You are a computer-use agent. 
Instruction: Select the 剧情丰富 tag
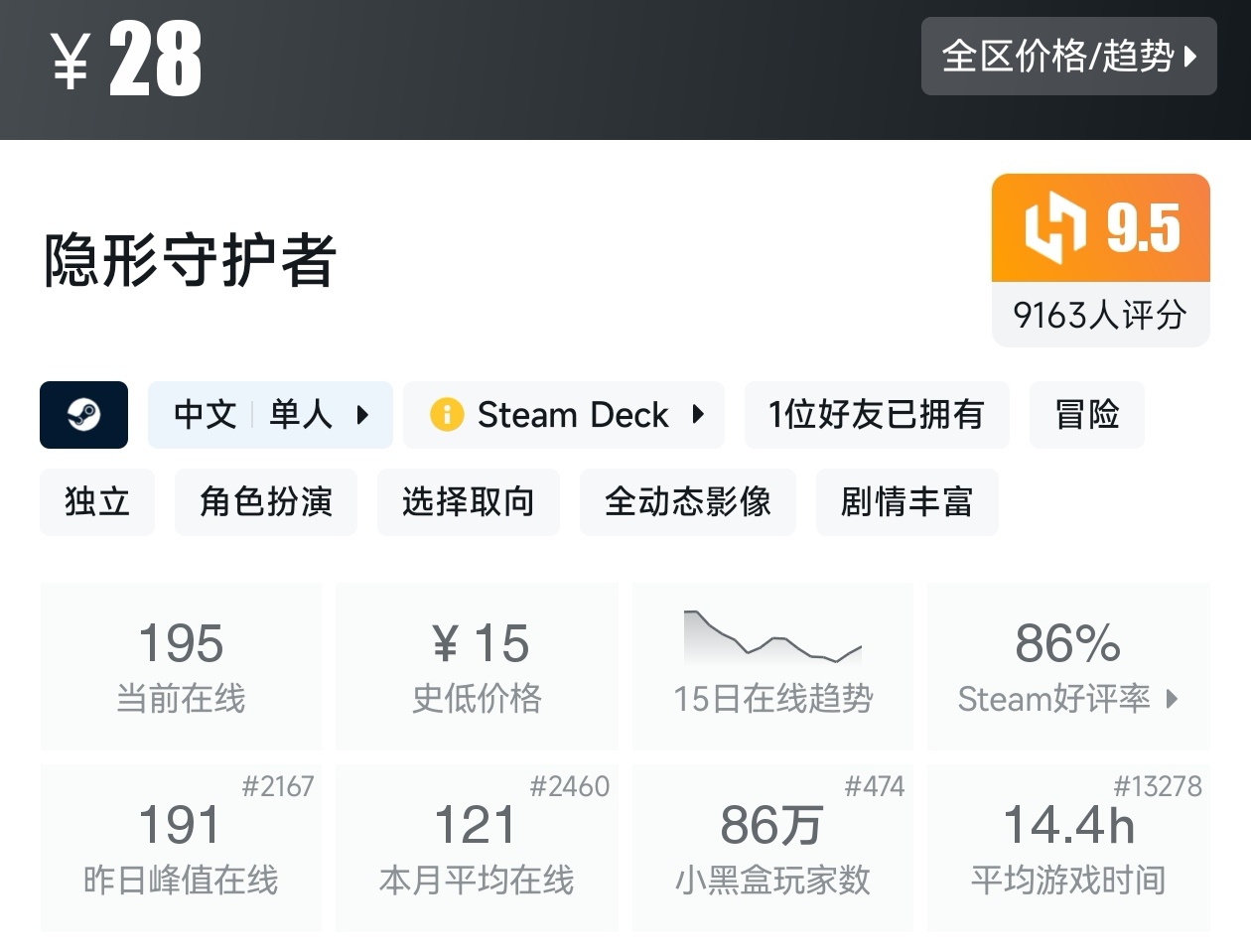(x=906, y=502)
